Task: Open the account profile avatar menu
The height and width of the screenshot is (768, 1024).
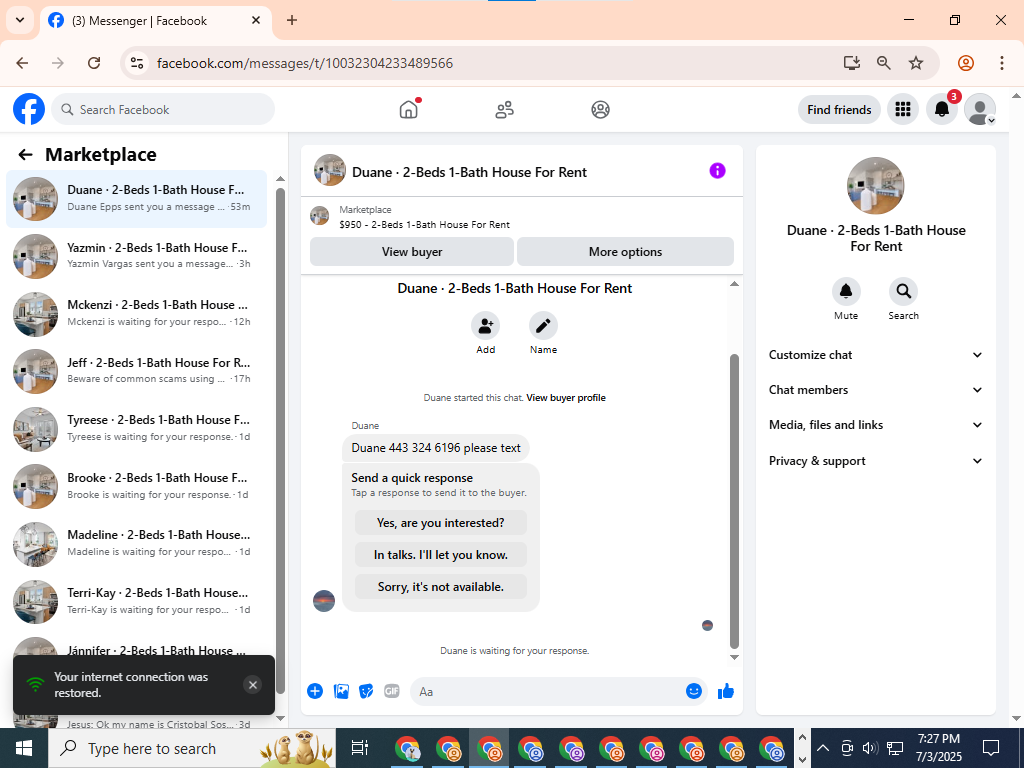Action: 980,109
